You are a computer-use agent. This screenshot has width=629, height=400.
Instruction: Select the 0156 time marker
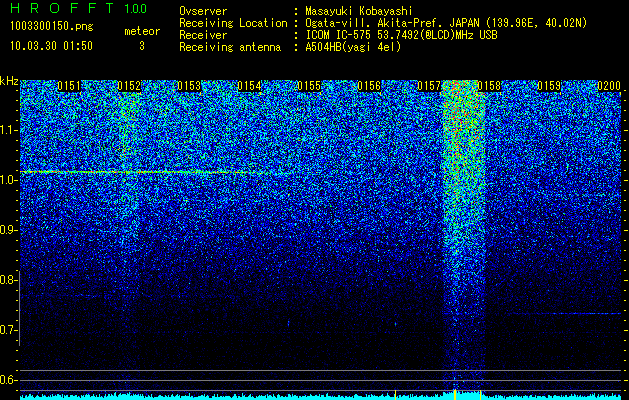[369, 86]
